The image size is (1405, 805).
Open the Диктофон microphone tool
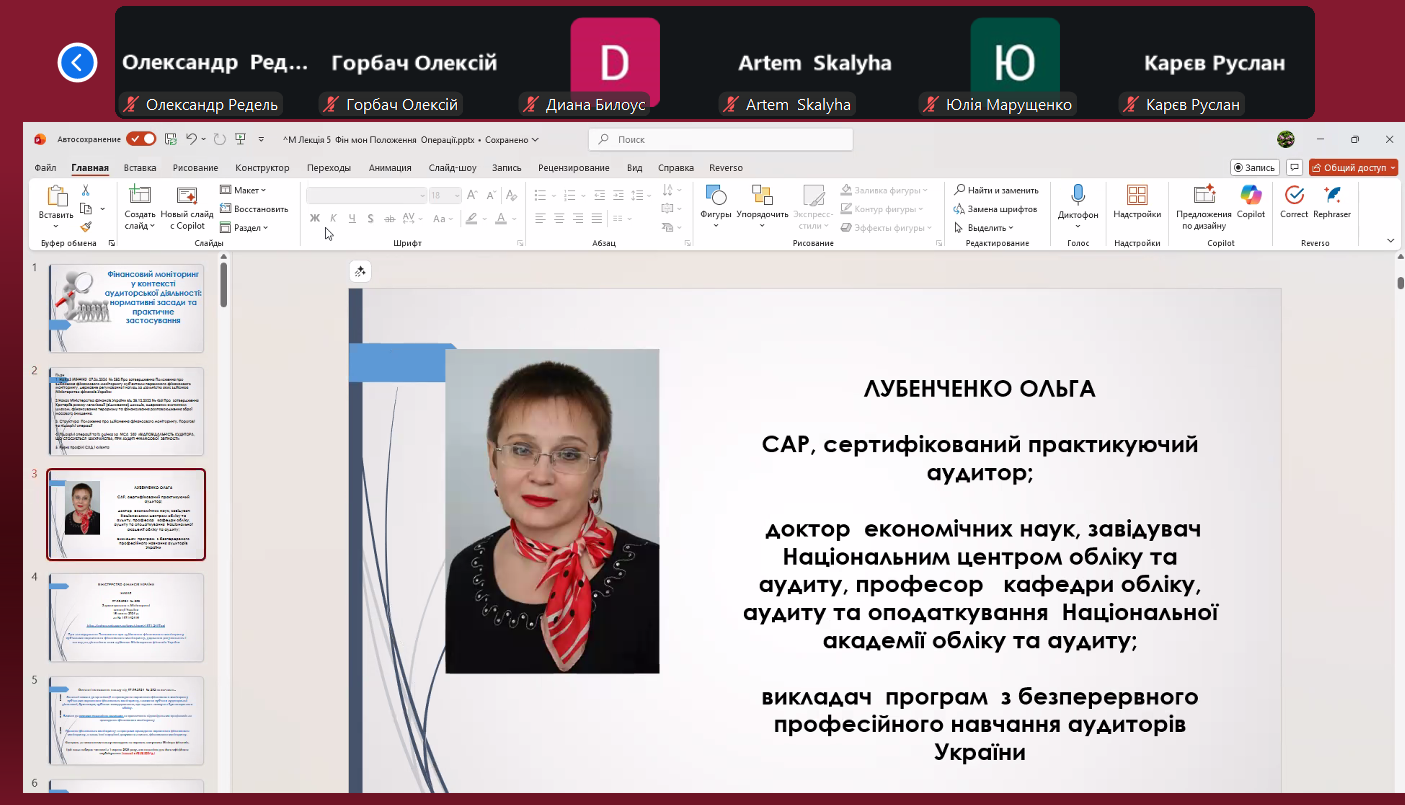(1078, 197)
